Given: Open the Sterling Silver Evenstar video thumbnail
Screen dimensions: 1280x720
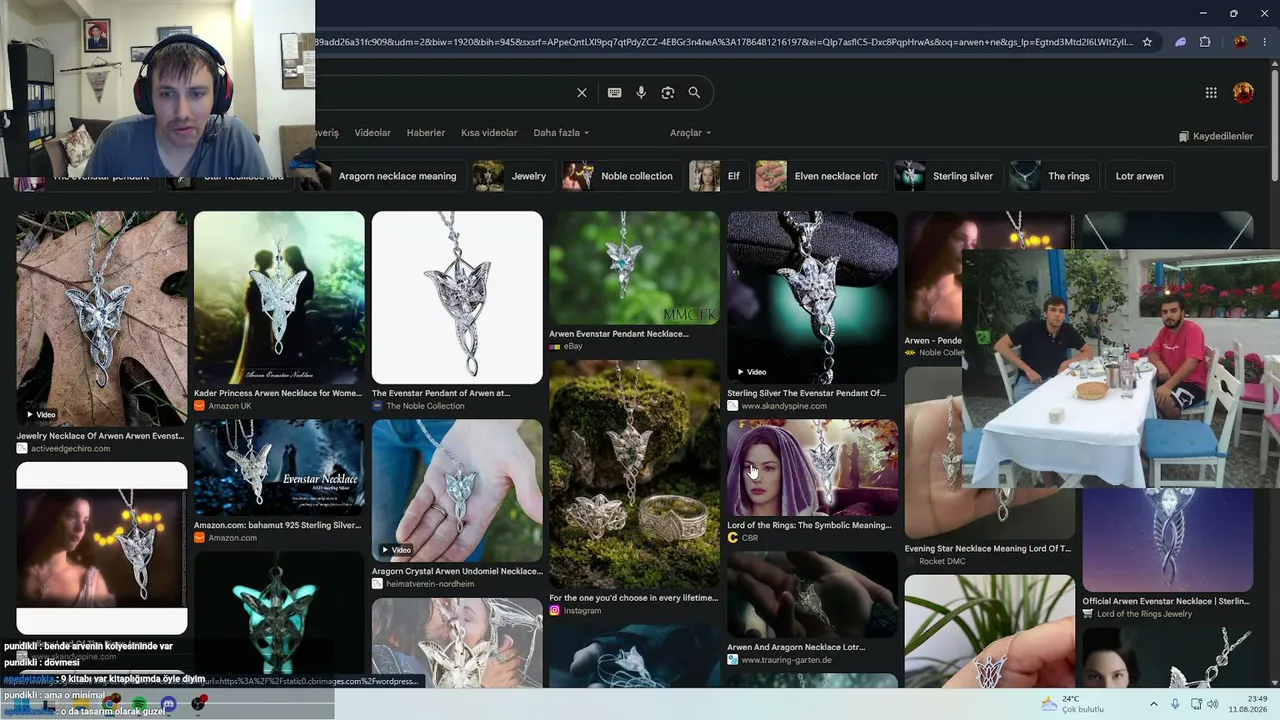Looking at the screenshot, I should (812, 297).
